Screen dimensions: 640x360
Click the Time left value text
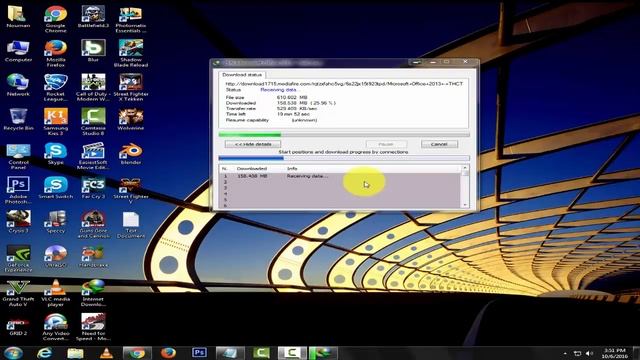[x=293, y=114]
